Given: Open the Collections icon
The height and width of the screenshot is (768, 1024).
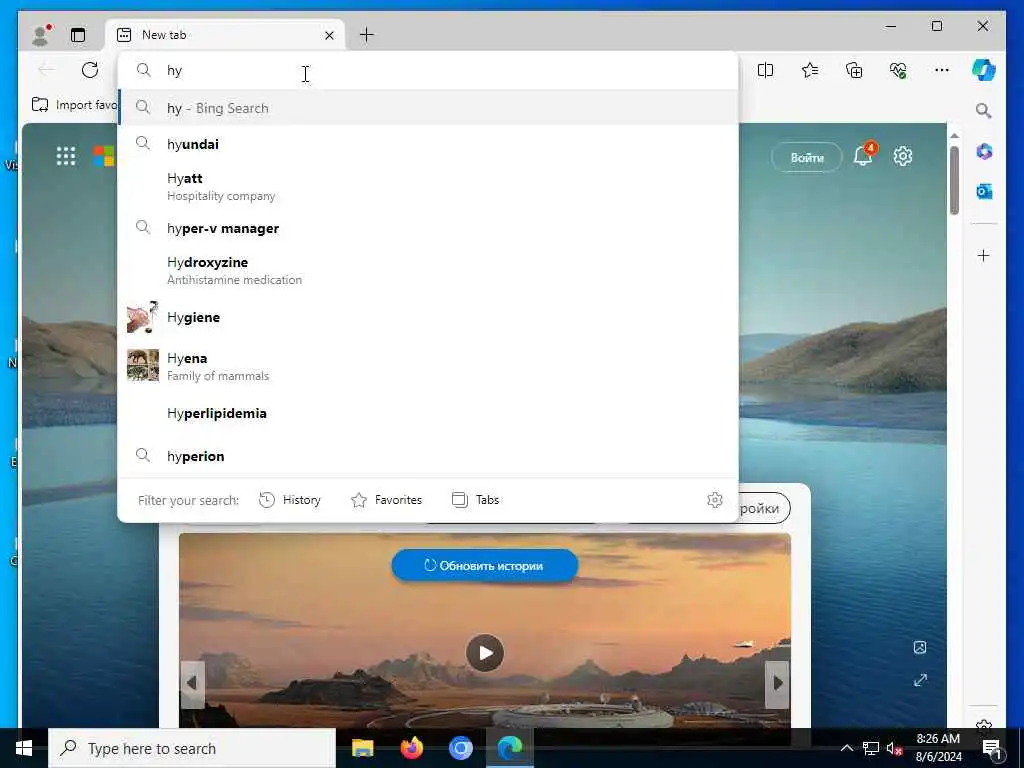Looking at the screenshot, I should (x=854, y=70).
